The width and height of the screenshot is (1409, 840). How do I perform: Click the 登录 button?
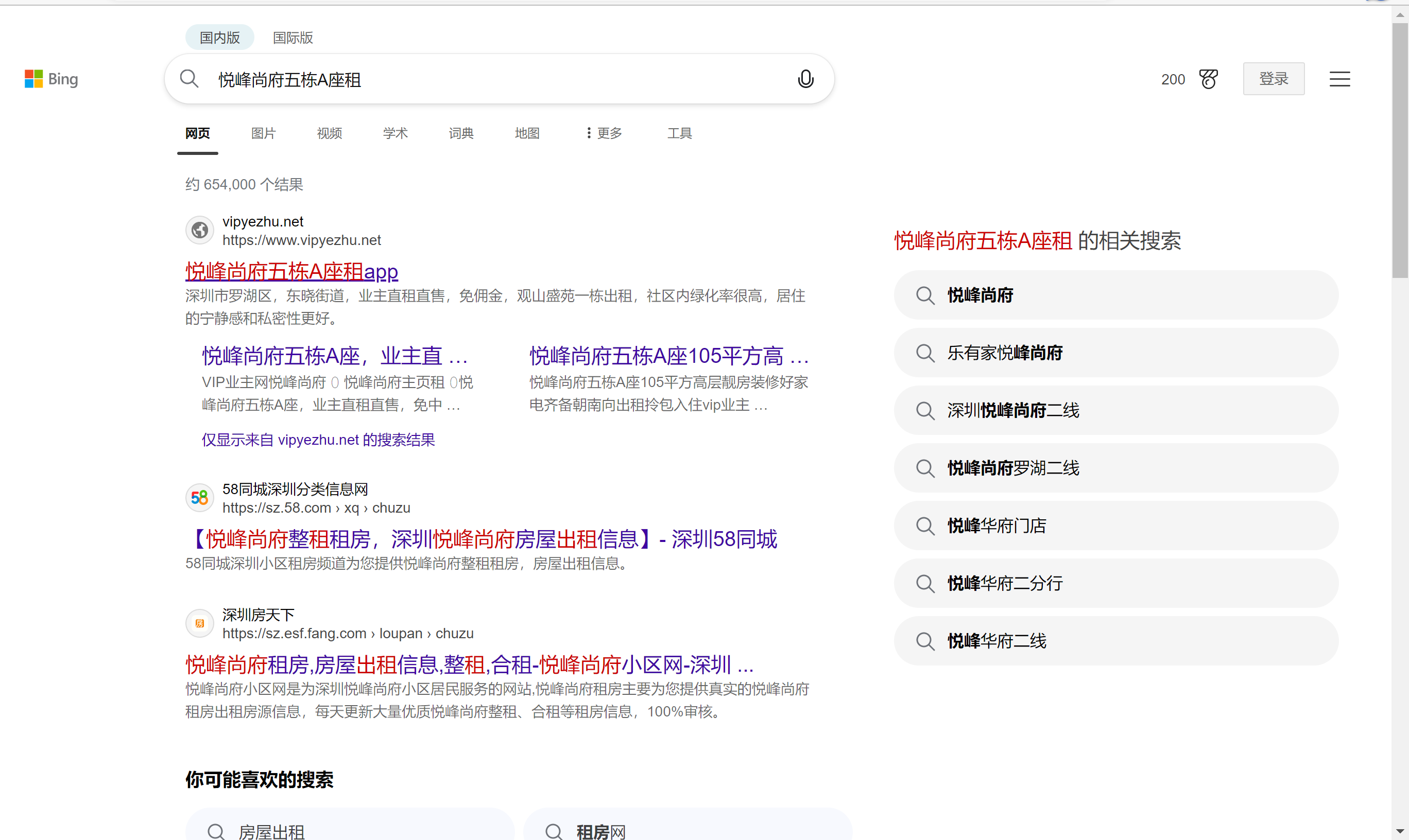pos(1273,79)
